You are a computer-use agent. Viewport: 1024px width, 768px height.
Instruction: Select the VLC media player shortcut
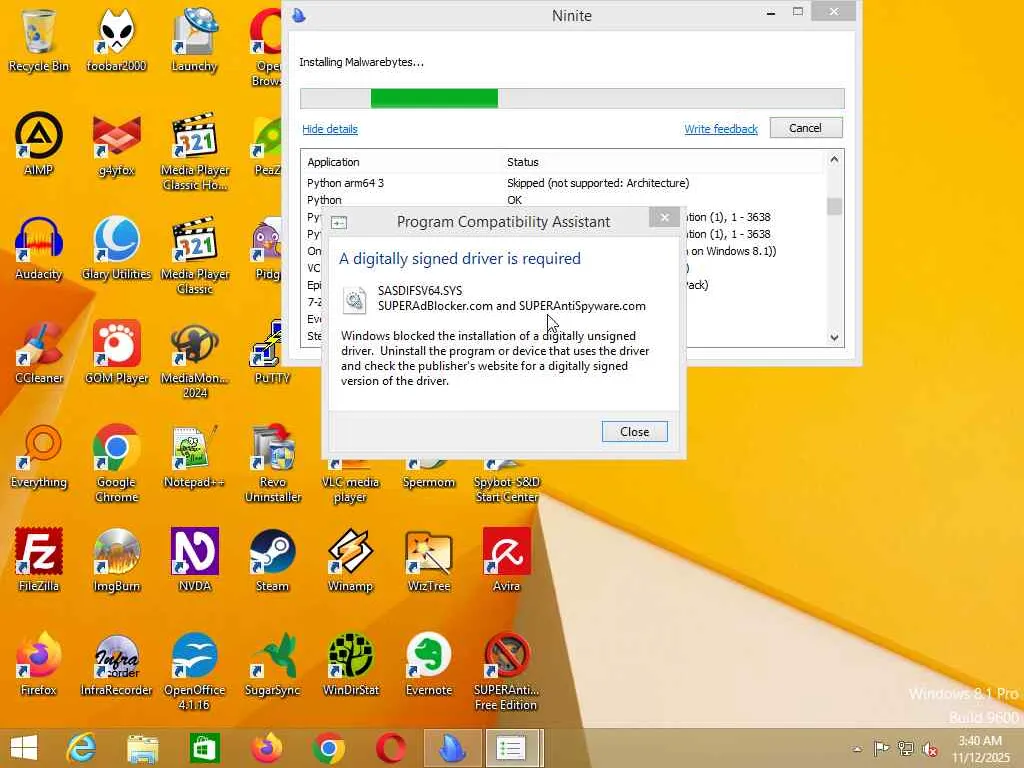(x=350, y=483)
